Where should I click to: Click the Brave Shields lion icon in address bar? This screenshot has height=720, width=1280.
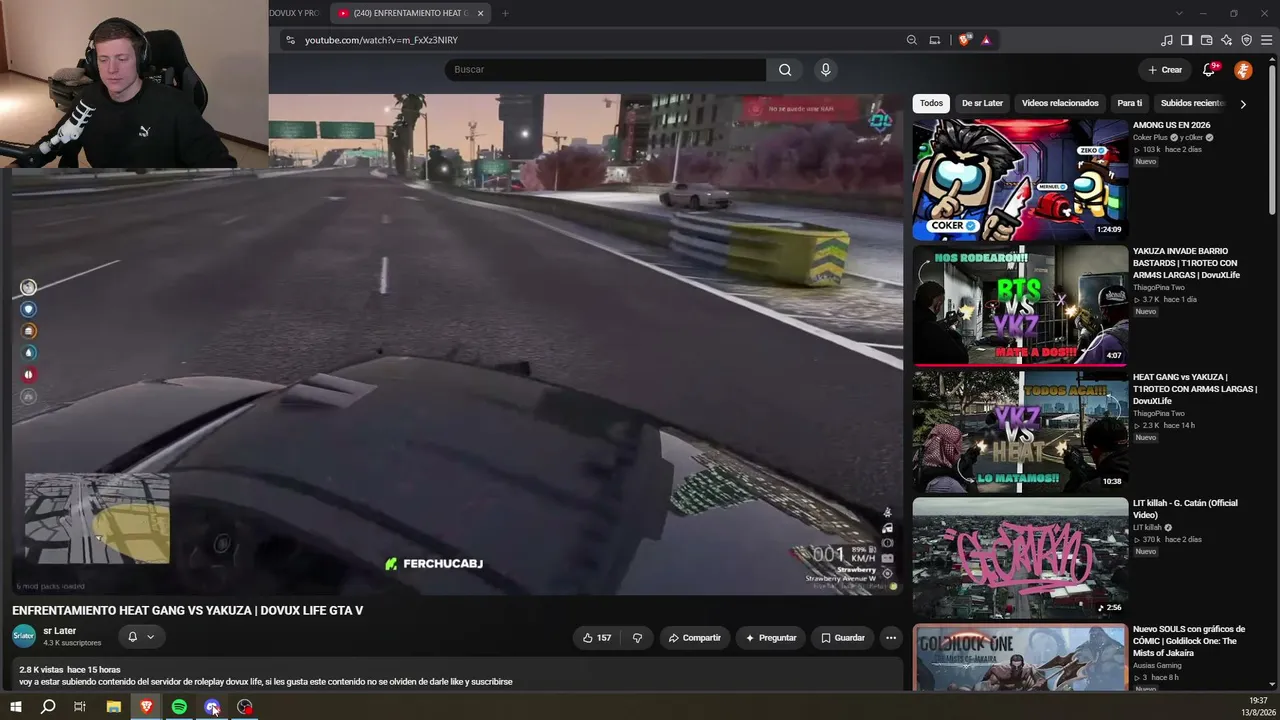964,40
